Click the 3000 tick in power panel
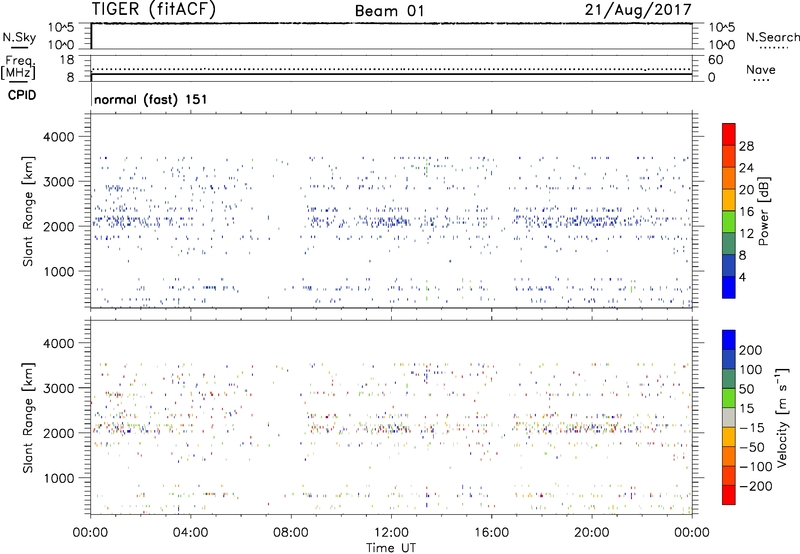 pyautogui.click(x=59, y=182)
